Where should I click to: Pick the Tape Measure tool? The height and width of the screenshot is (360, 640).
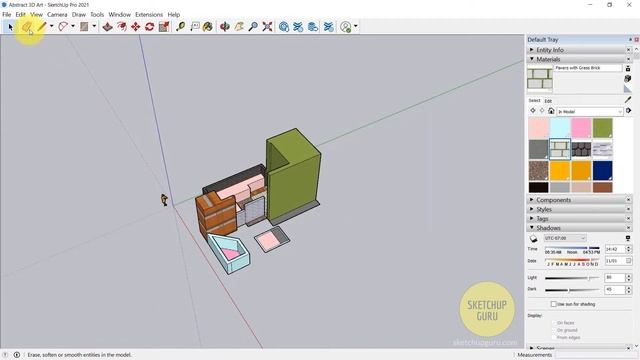click(180, 27)
